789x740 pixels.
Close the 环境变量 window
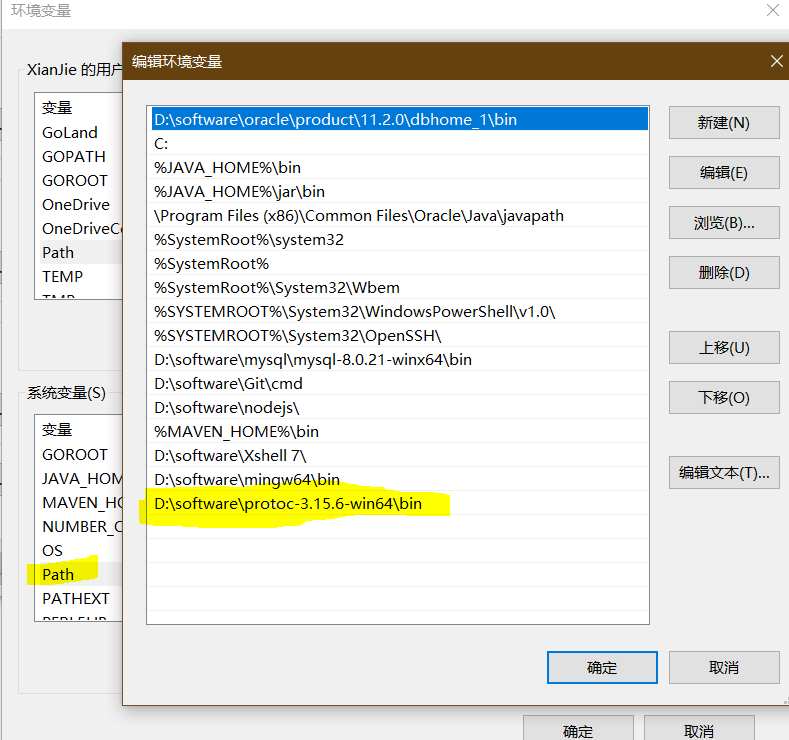pyautogui.click(x=772, y=10)
